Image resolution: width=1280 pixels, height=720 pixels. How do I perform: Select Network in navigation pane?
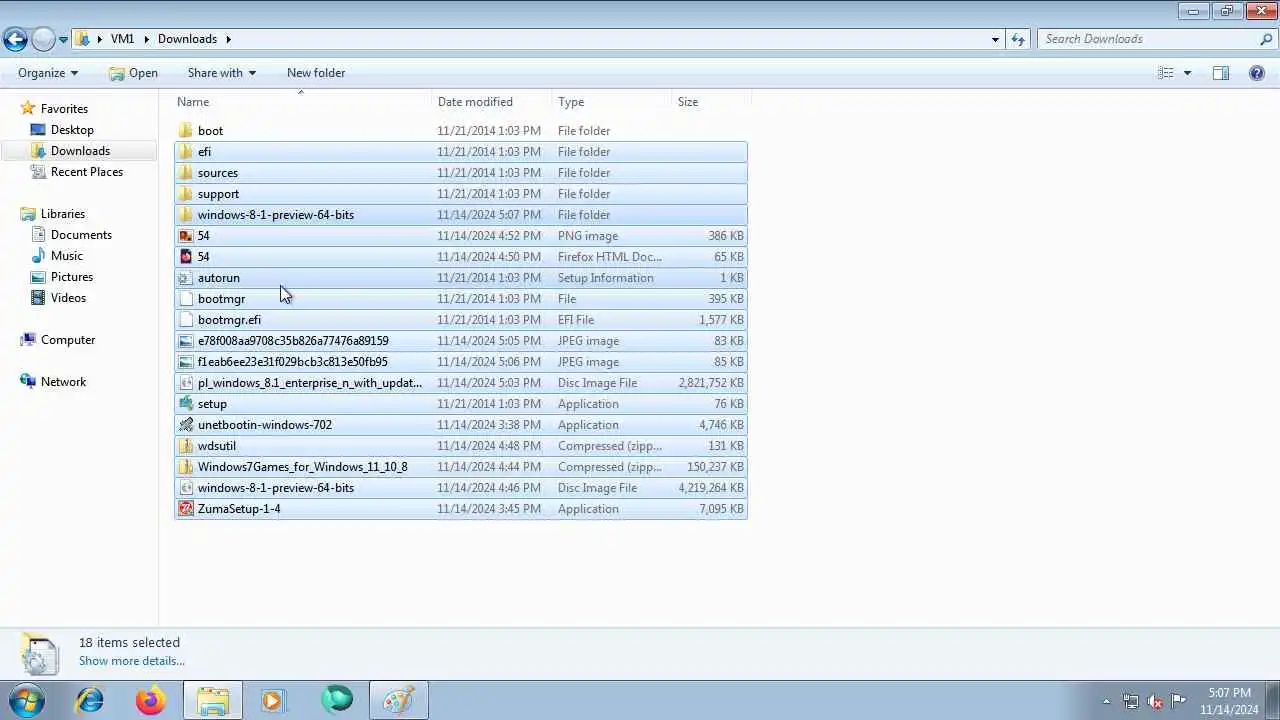(63, 382)
